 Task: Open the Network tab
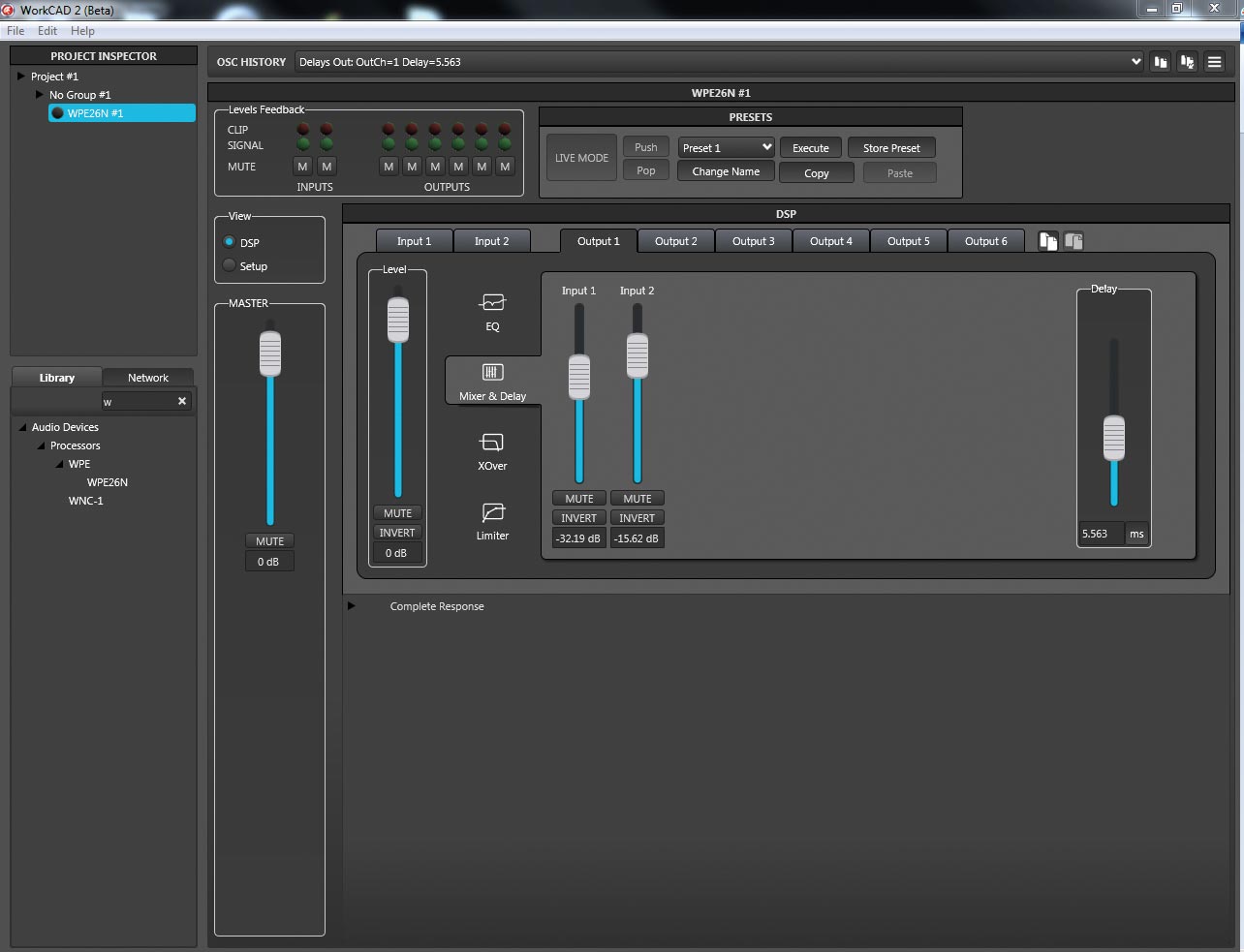(x=147, y=378)
